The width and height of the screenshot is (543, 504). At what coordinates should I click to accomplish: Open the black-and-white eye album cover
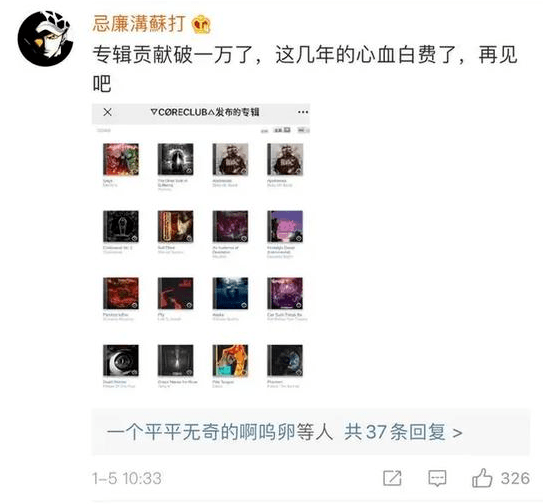pyautogui.click(x=121, y=360)
